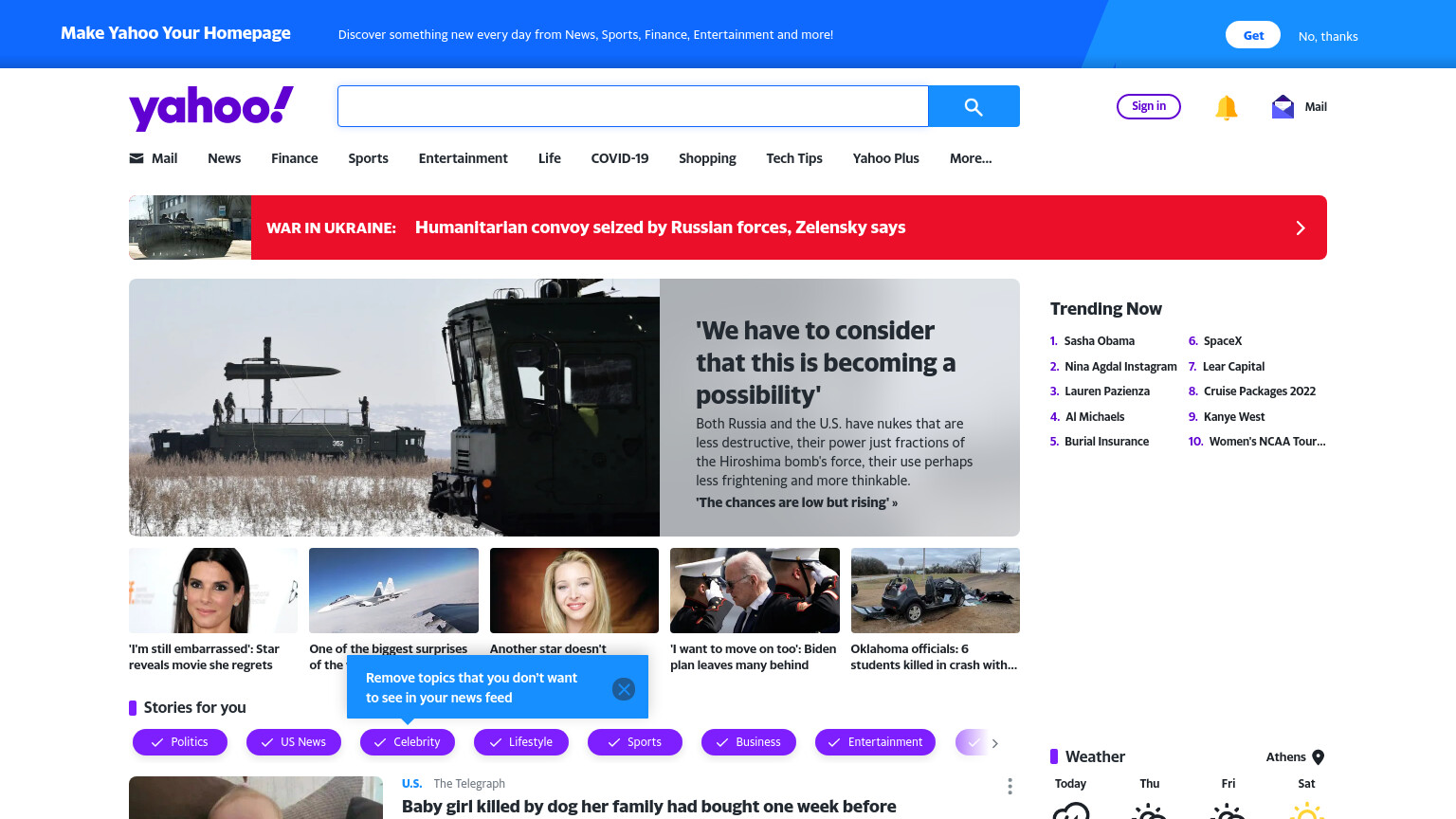Viewport: 1456px width, 819px height.
Task: Open the Life navigation item
Action: [x=550, y=158]
